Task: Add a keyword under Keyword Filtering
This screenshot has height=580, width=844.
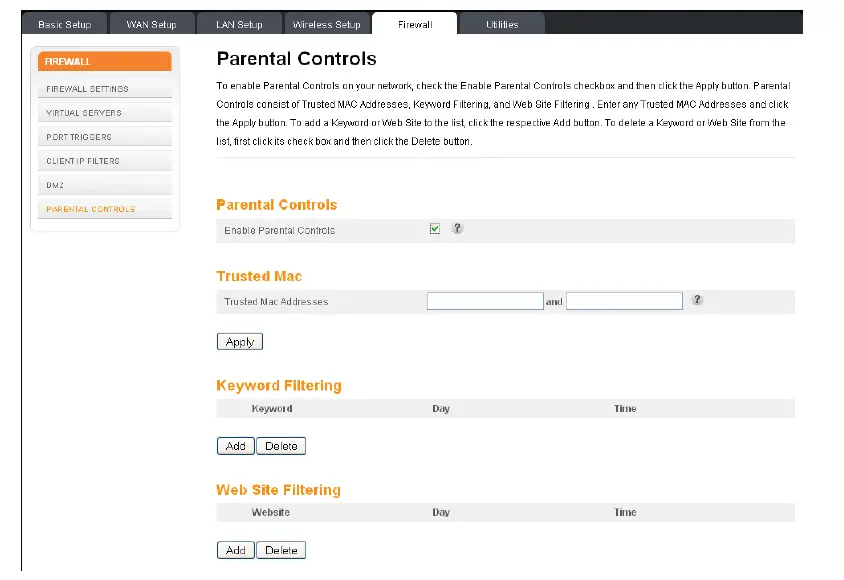Action: tap(236, 446)
